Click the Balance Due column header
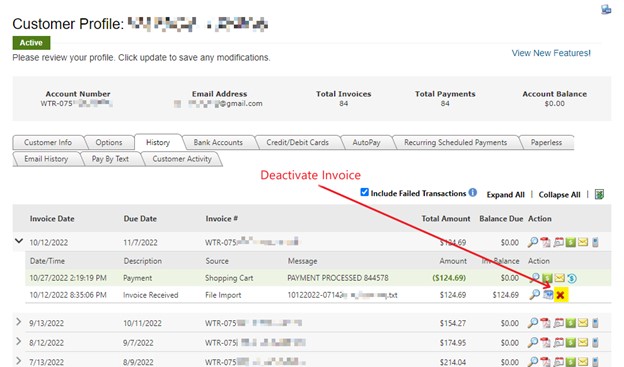Screen dimensions: 624x367 (x=501, y=219)
